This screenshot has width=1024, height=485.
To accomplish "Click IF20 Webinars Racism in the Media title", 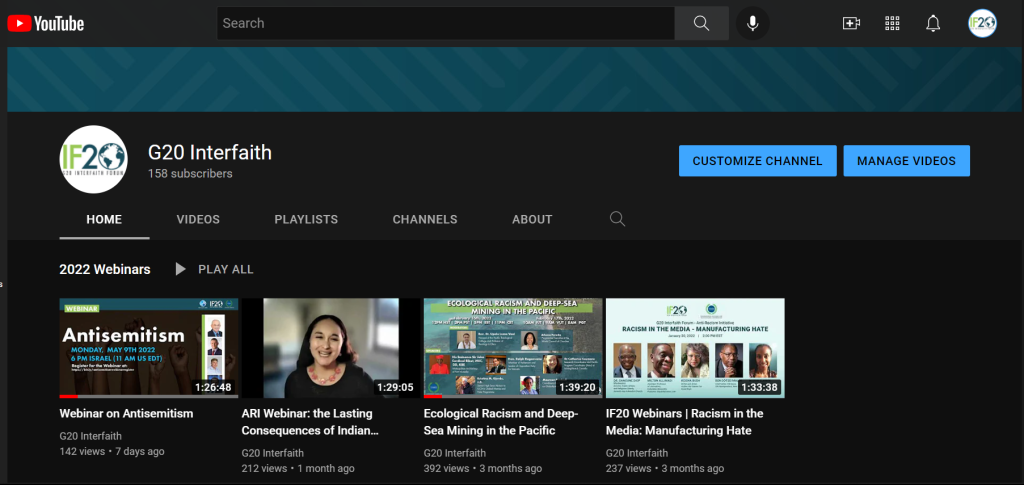I will tap(684, 422).
